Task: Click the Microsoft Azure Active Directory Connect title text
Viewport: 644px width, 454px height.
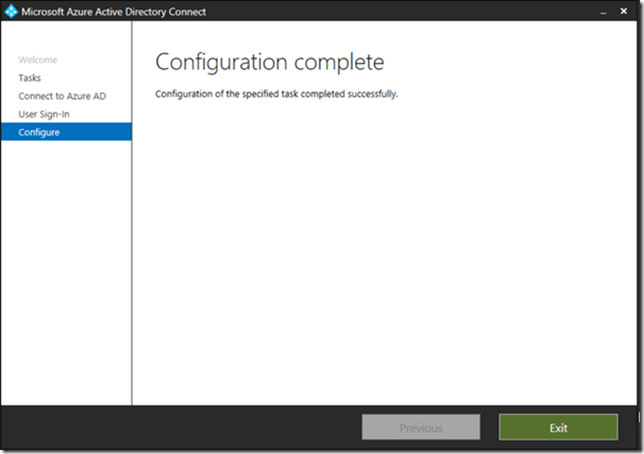Action: pos(113,11)
